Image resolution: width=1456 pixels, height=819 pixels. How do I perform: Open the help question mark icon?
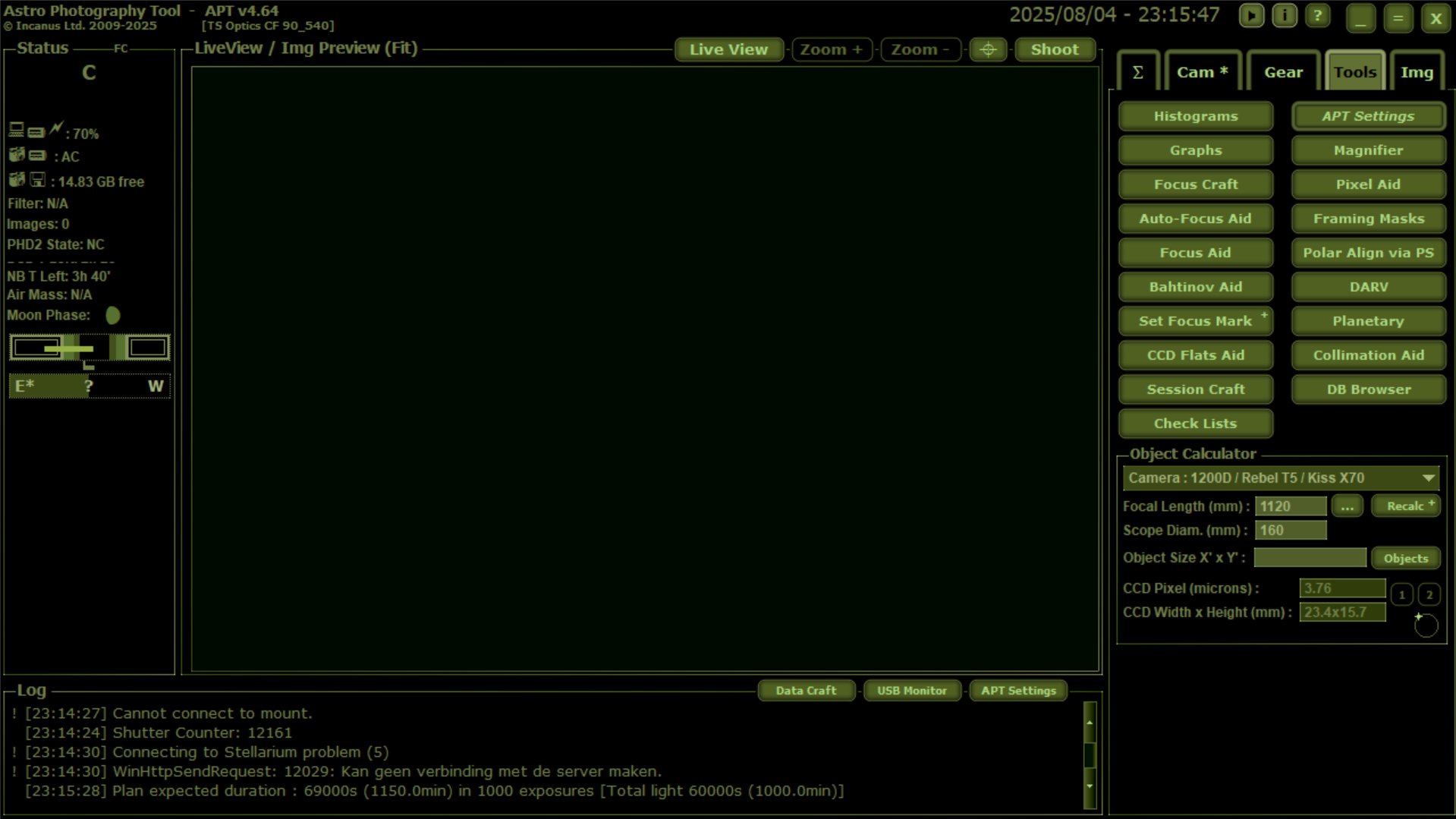coord(1318,16)
